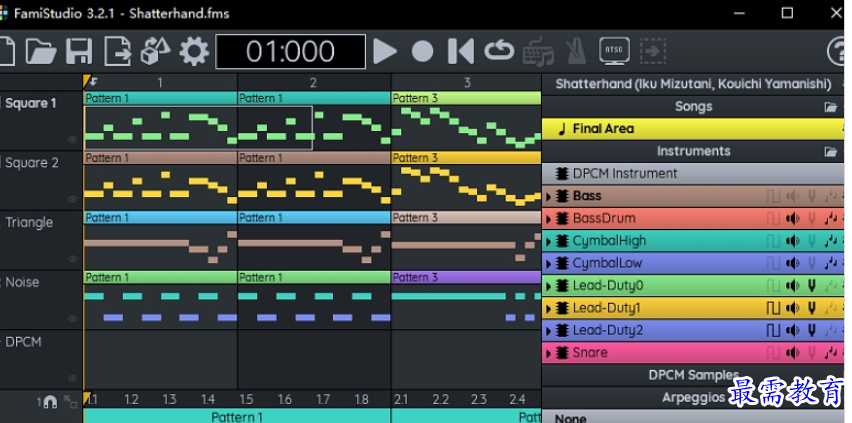
Task: Toggle Triangle channel visibility eye
Action: 73,259
